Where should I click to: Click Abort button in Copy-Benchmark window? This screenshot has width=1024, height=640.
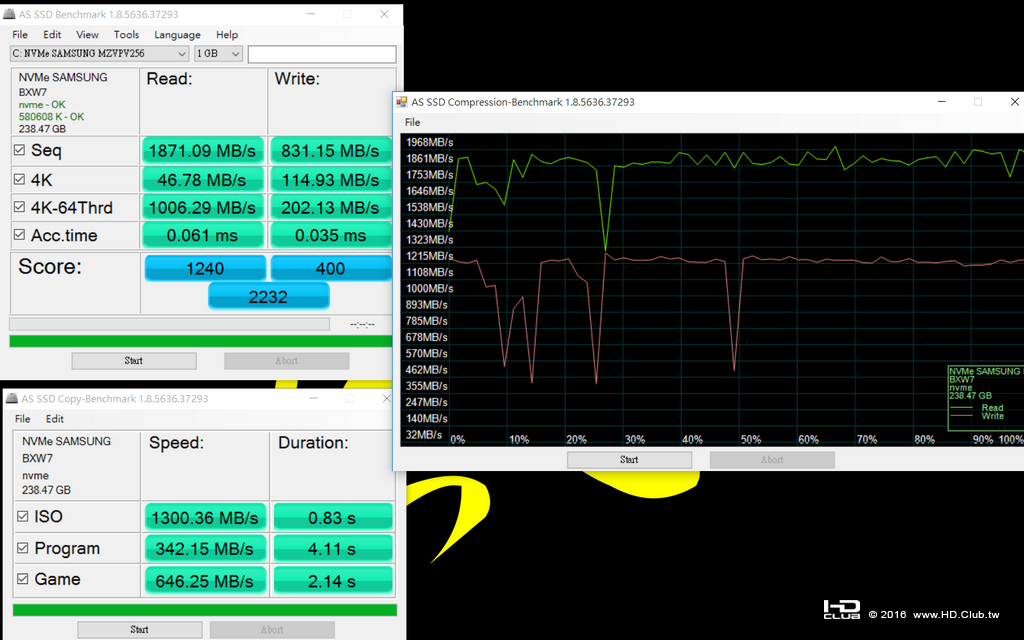(x=272, y=630)
